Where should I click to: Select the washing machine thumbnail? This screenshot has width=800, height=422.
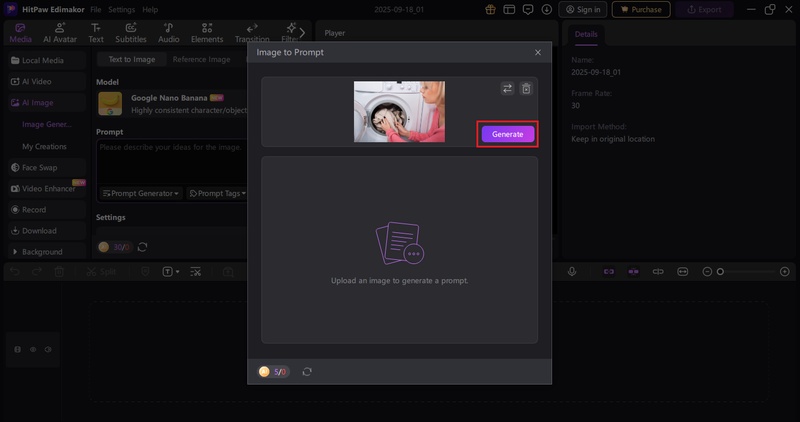[x=399, y=112]
